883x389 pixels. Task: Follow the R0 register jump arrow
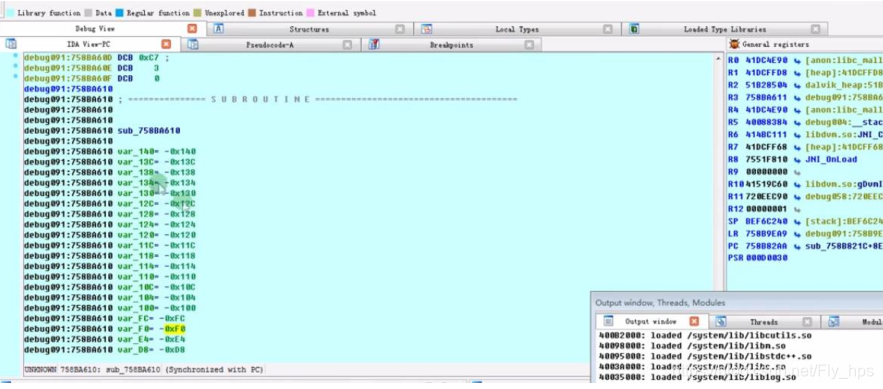click(x=797, y=60)
